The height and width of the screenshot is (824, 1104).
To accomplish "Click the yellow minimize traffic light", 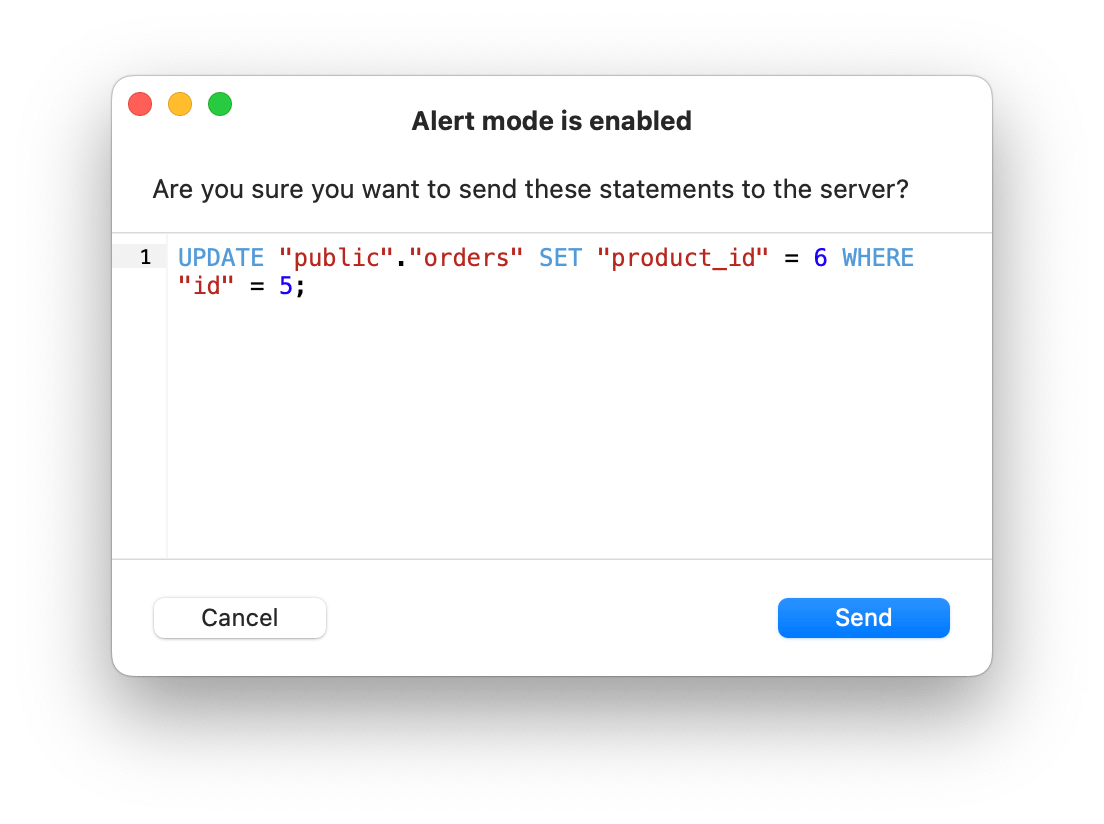I will pyautogui.click(x=180, y=104).
